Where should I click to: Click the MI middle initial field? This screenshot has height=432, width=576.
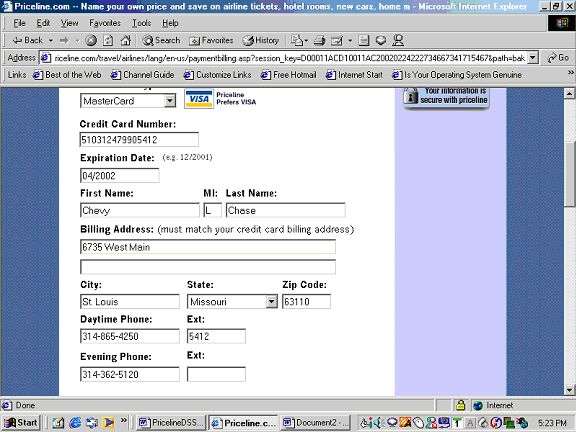point(212,210)
